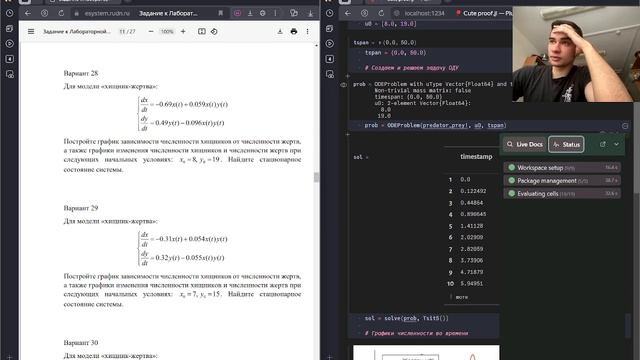Viewport: 640px width, 360px height.
Task: Click the table value 5.94951
Action: pyautogui.click(x=471, y=283)
